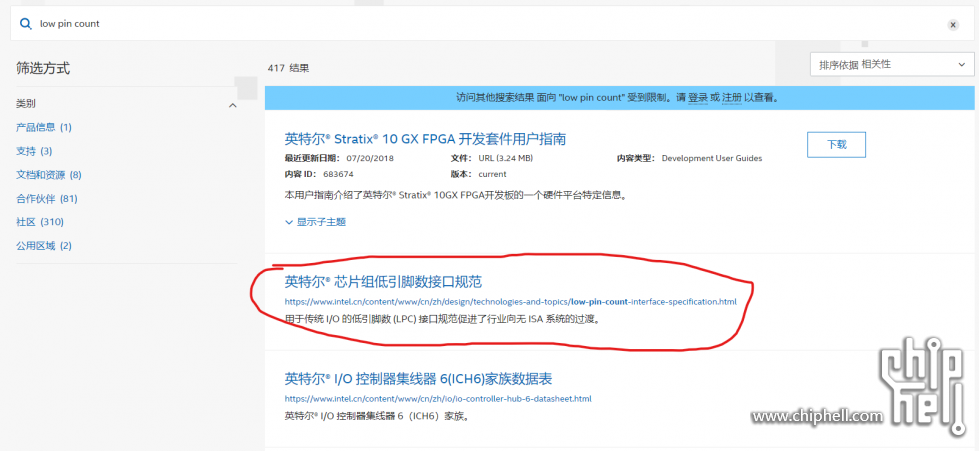
Task: Filter by 支持 (3)
Action: (34, 151)
